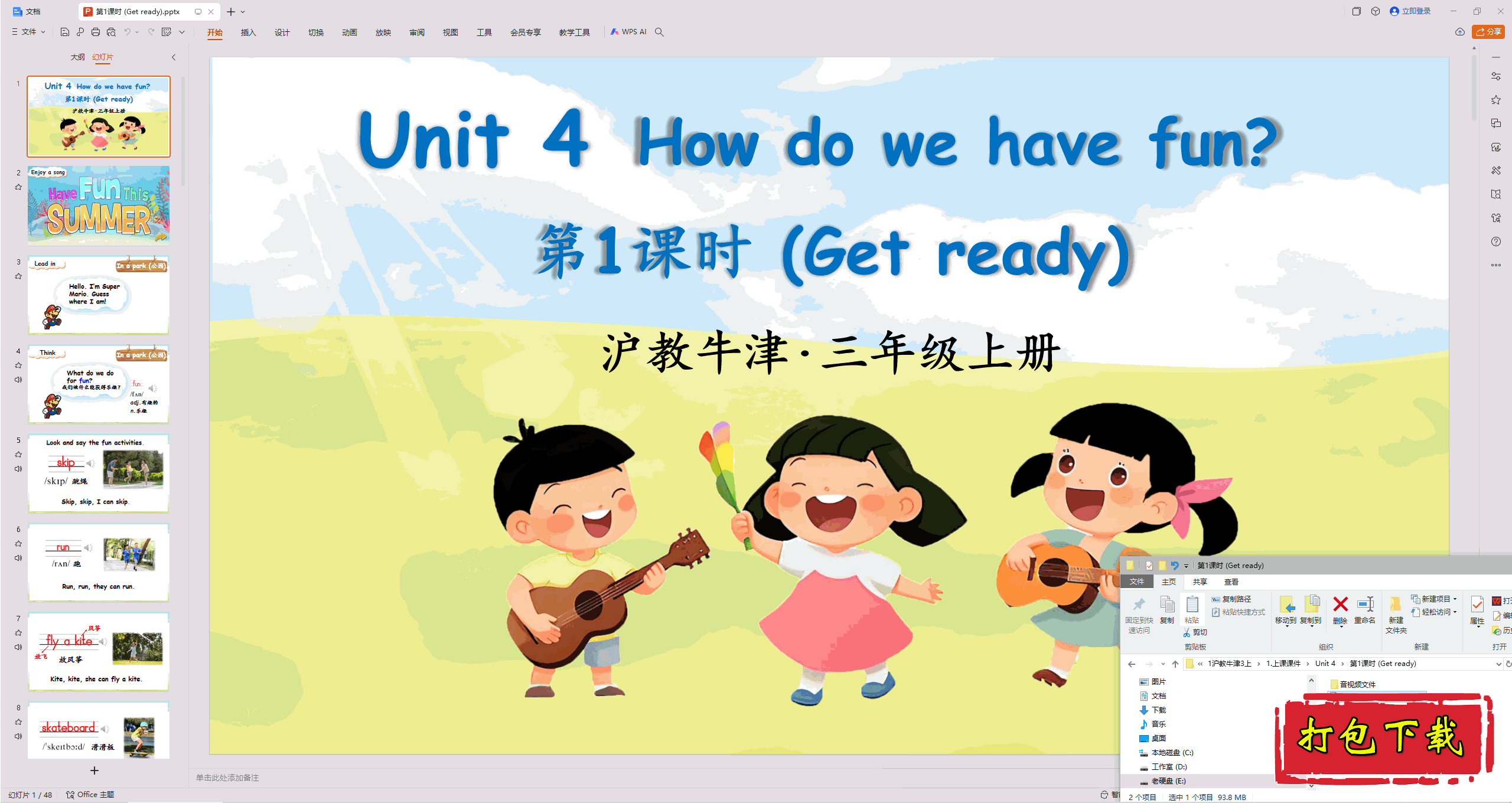Image resolution: width=1512 pixels, height=803 pixels.
Task: Click the Unit 4 breadcrumb in Explorer
Action: 1325,664
